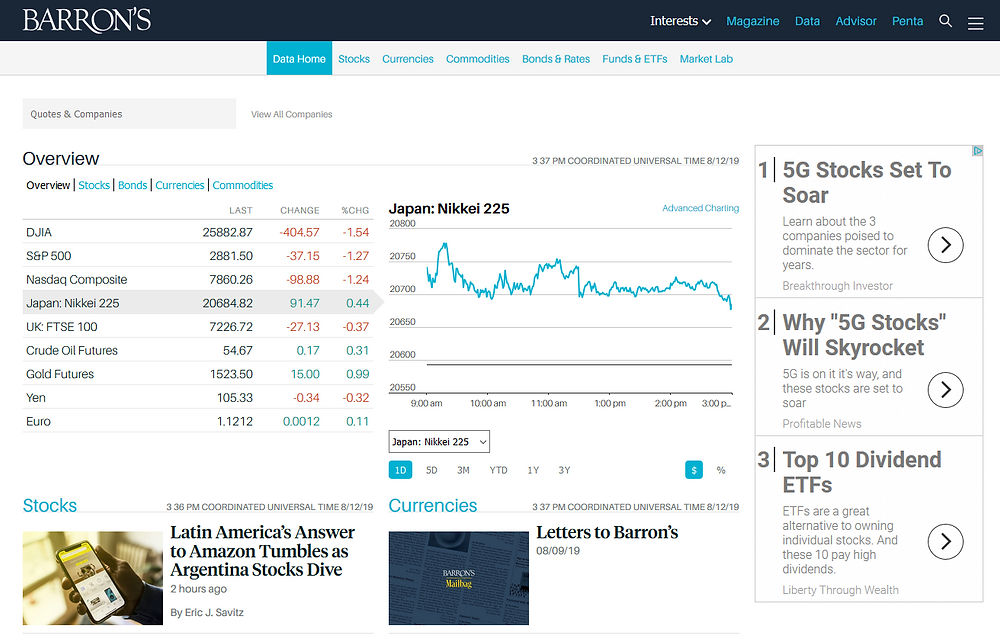Image resolution: width=1000 pixels, height=642 pixels.
Task: Open the search magnifier icon
Action: coord(945,21)
